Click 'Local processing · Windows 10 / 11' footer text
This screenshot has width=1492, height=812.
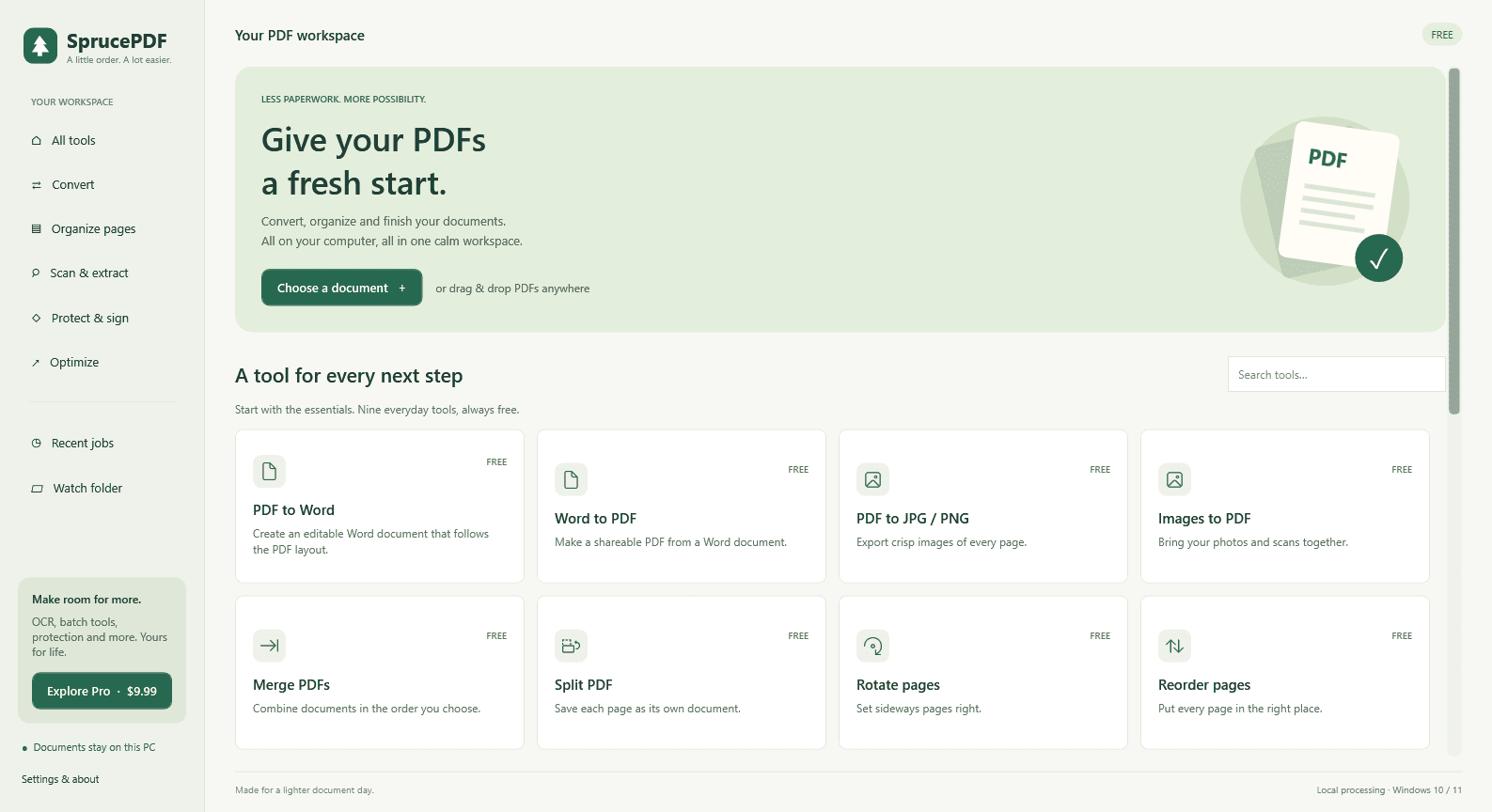point(1389,790)
